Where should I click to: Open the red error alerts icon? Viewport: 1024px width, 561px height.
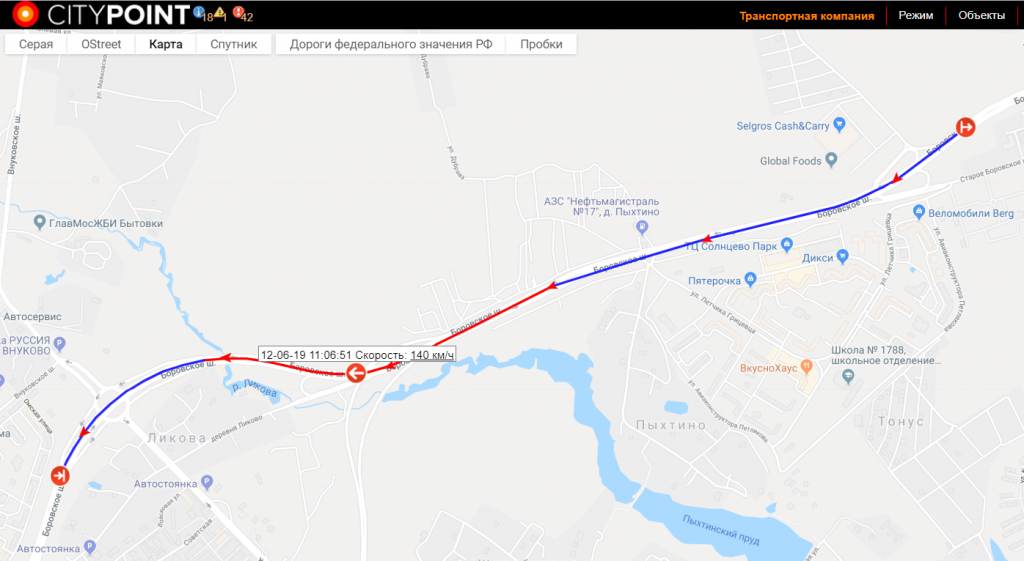[x=238, y=12]
